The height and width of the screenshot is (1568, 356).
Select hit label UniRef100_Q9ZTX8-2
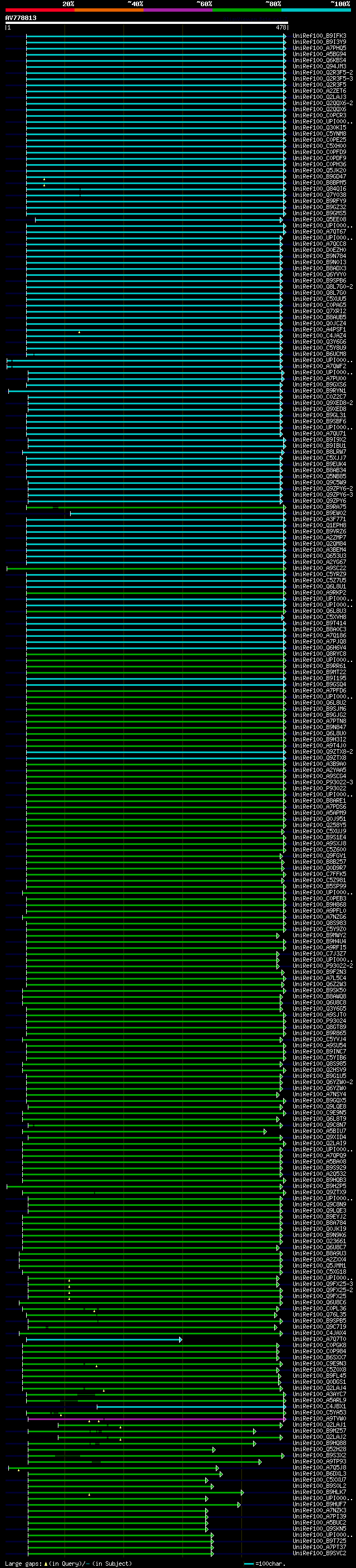point(323,752)
